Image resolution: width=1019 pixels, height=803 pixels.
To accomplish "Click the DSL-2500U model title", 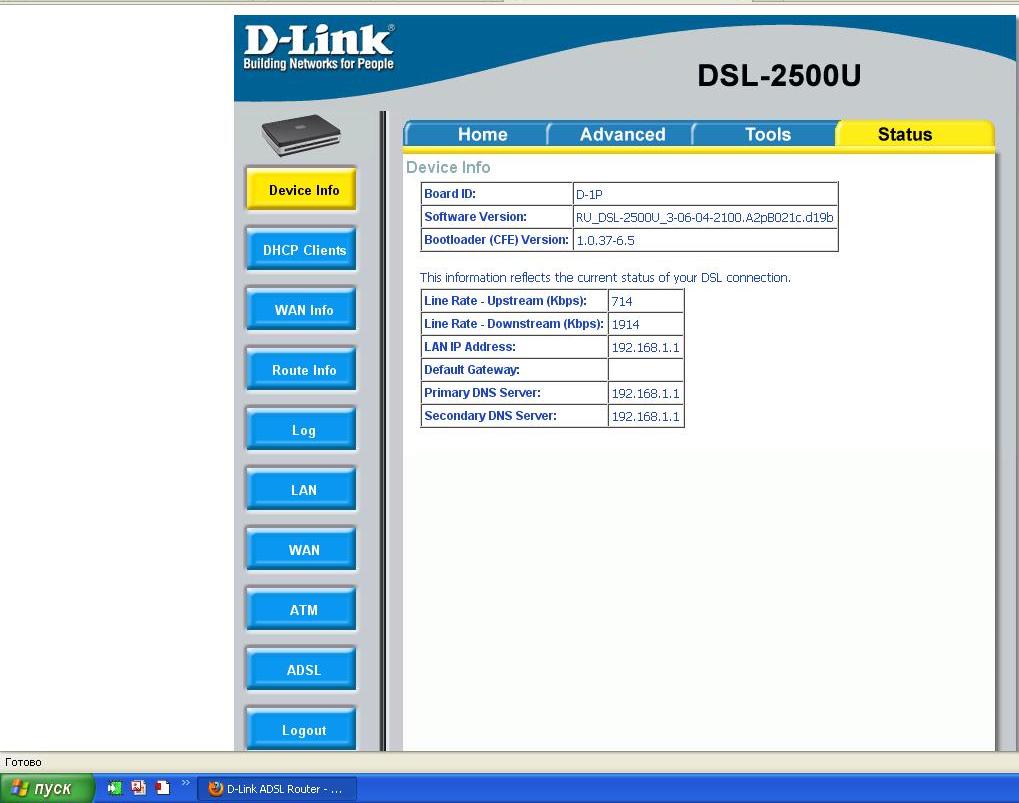I will [779, 75].
